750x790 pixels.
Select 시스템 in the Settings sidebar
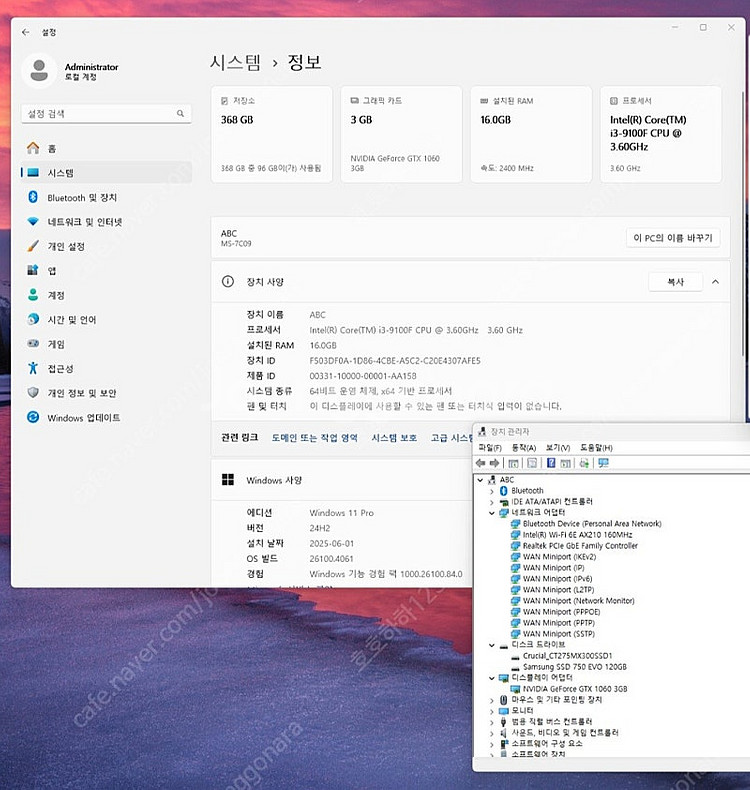click(106, 173)
